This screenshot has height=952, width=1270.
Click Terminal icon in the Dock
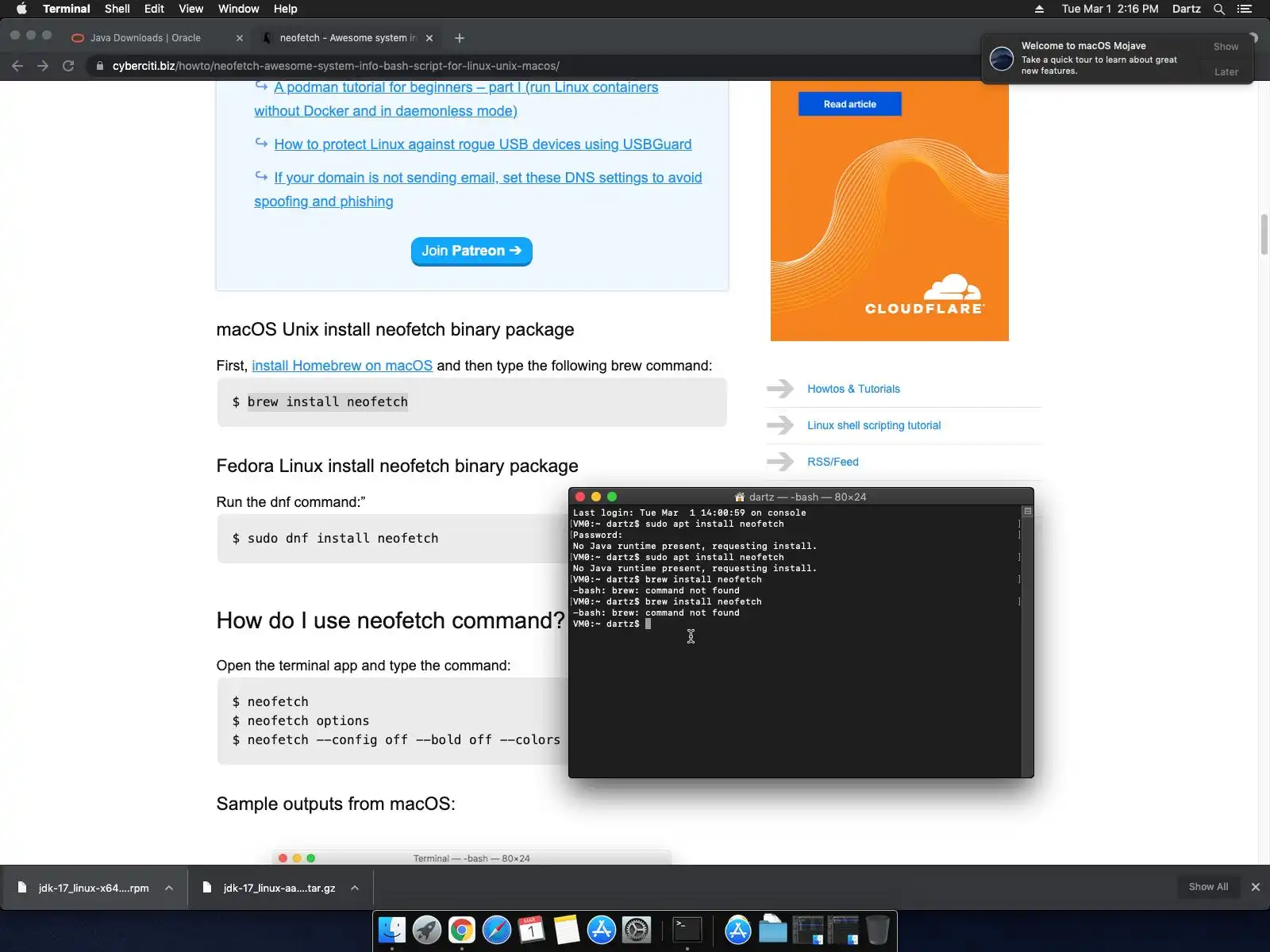687,930
